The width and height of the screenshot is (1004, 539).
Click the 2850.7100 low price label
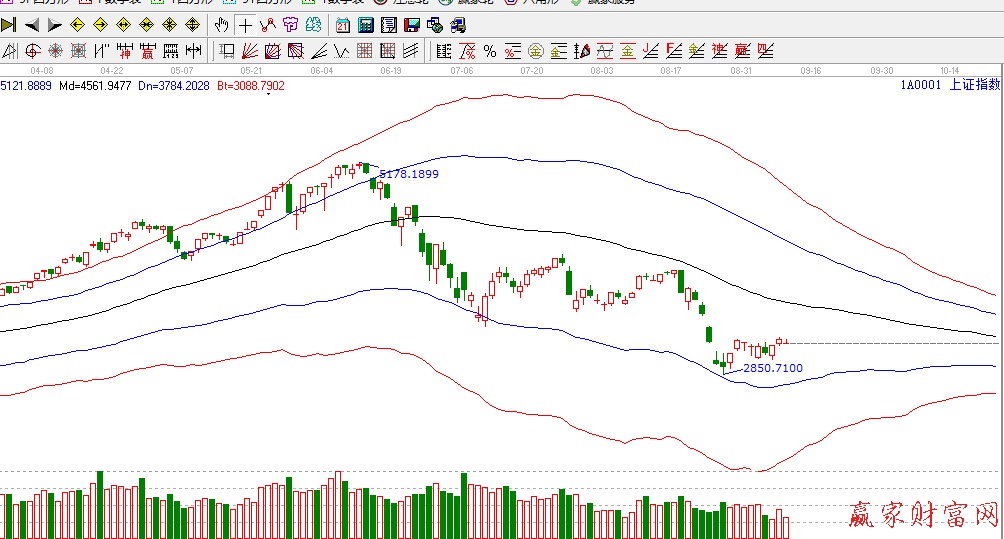772,368
